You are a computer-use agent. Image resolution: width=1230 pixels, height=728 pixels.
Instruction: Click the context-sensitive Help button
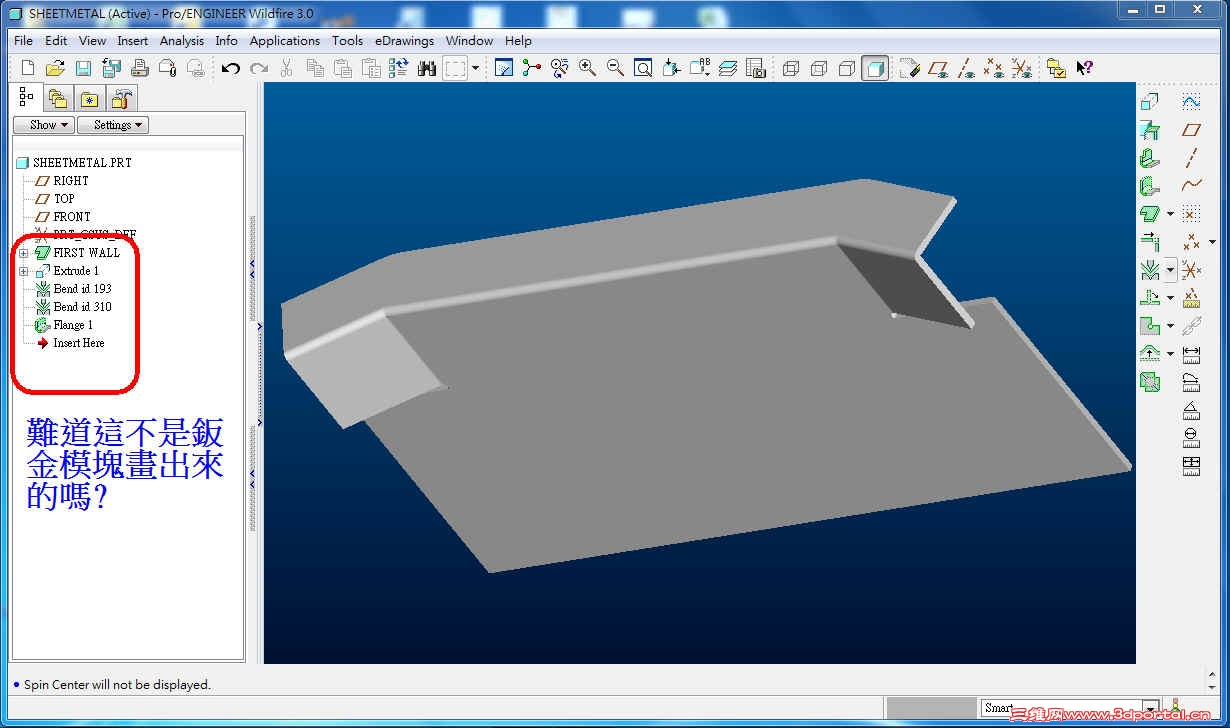pos(1086,68)
